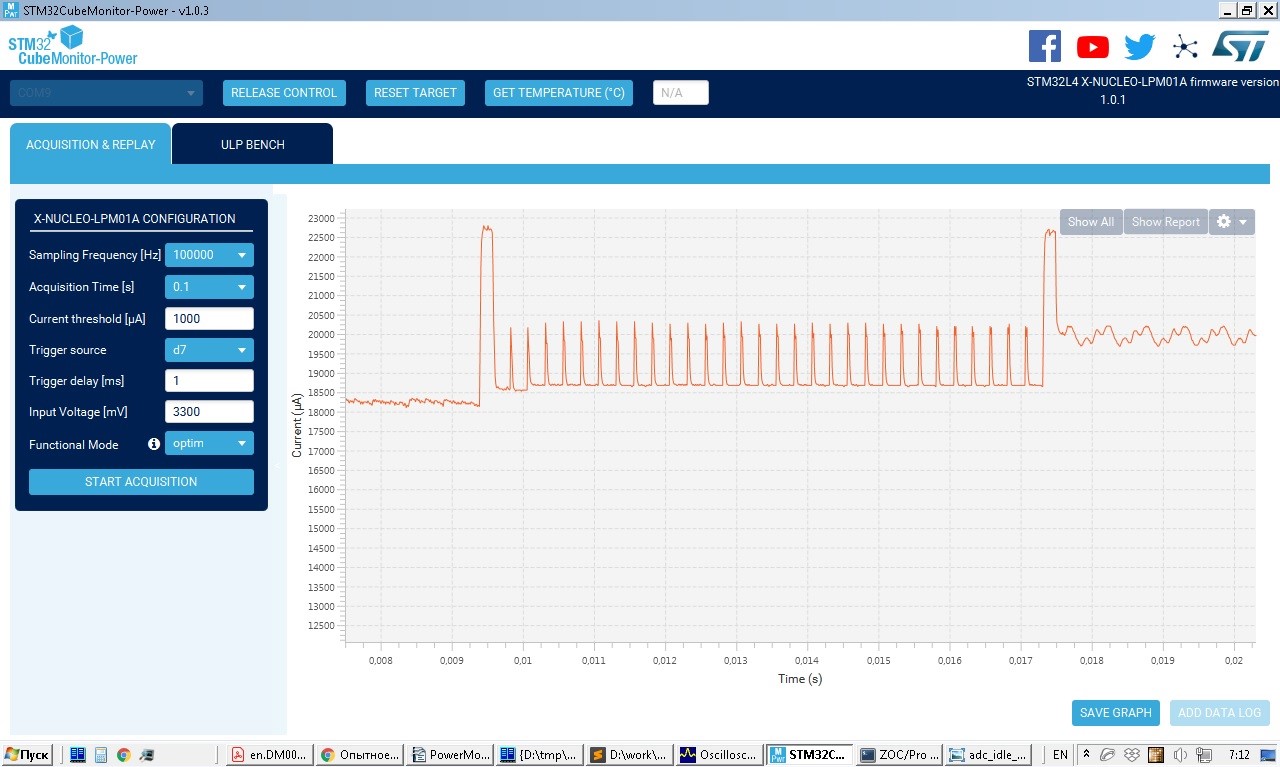Open the Dropbox tray icon
1280x767 pixels.
click(x=1132, y=755)
